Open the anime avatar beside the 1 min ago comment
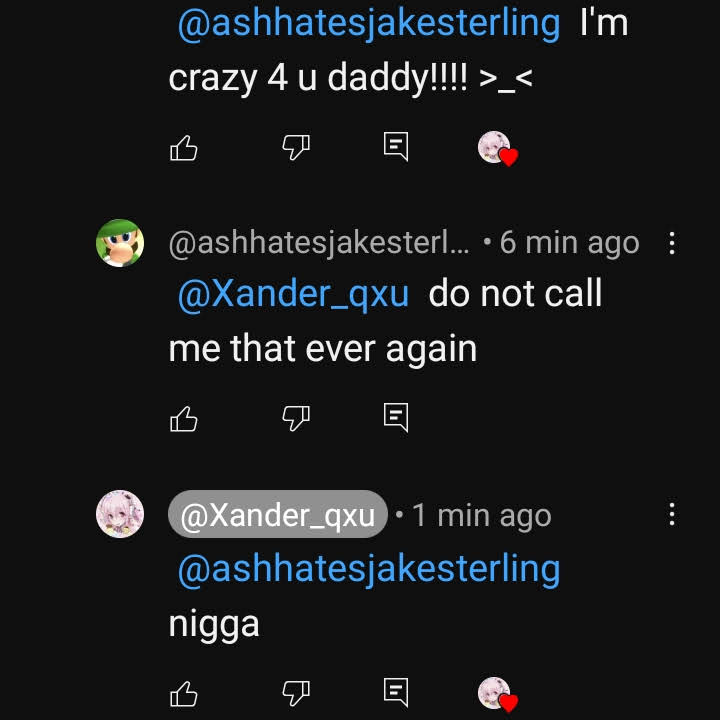Image resolution: width=720 pixels, height=720 pixels. point(120,515)
